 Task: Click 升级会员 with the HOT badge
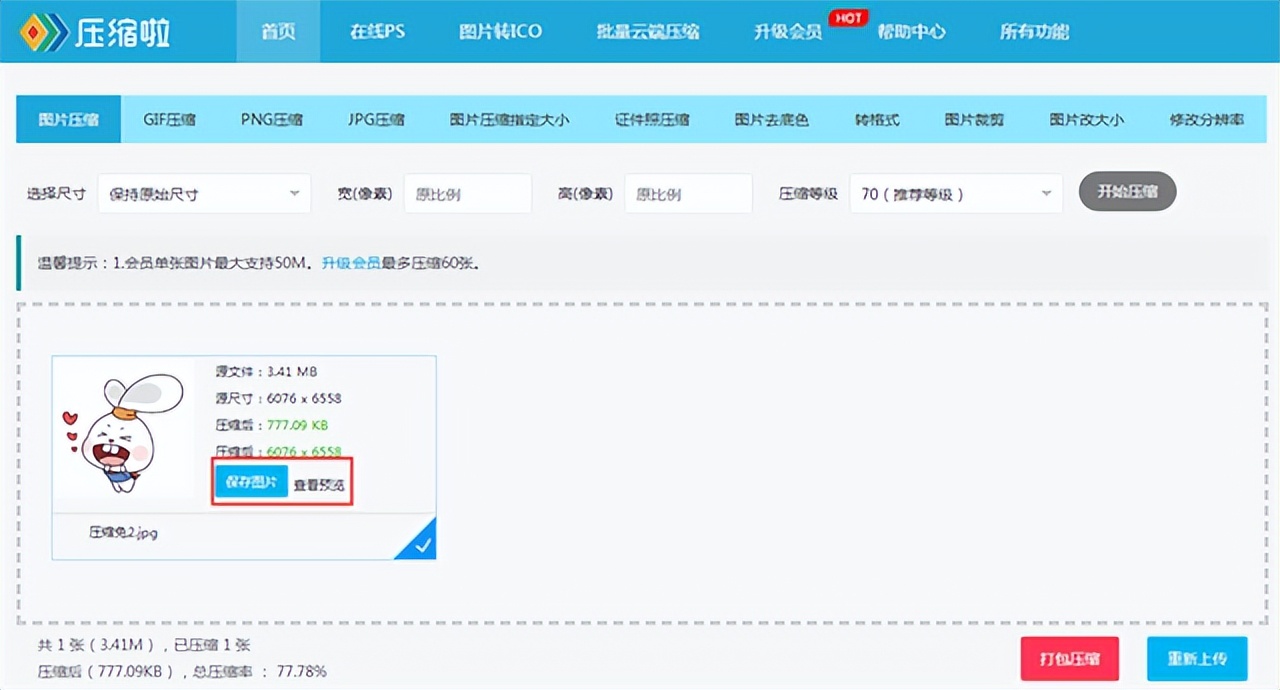coord(787,31)
